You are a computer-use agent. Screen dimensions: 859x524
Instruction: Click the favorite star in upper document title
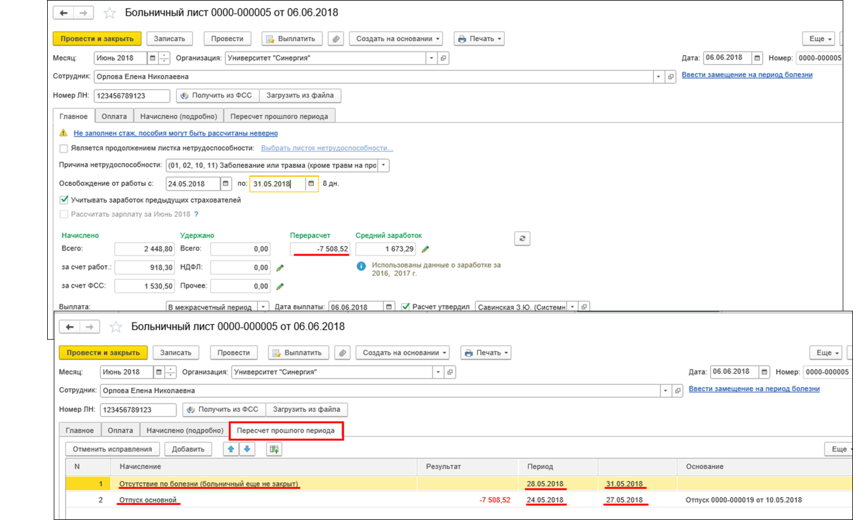pyautogui.click(x=110, y=13)
